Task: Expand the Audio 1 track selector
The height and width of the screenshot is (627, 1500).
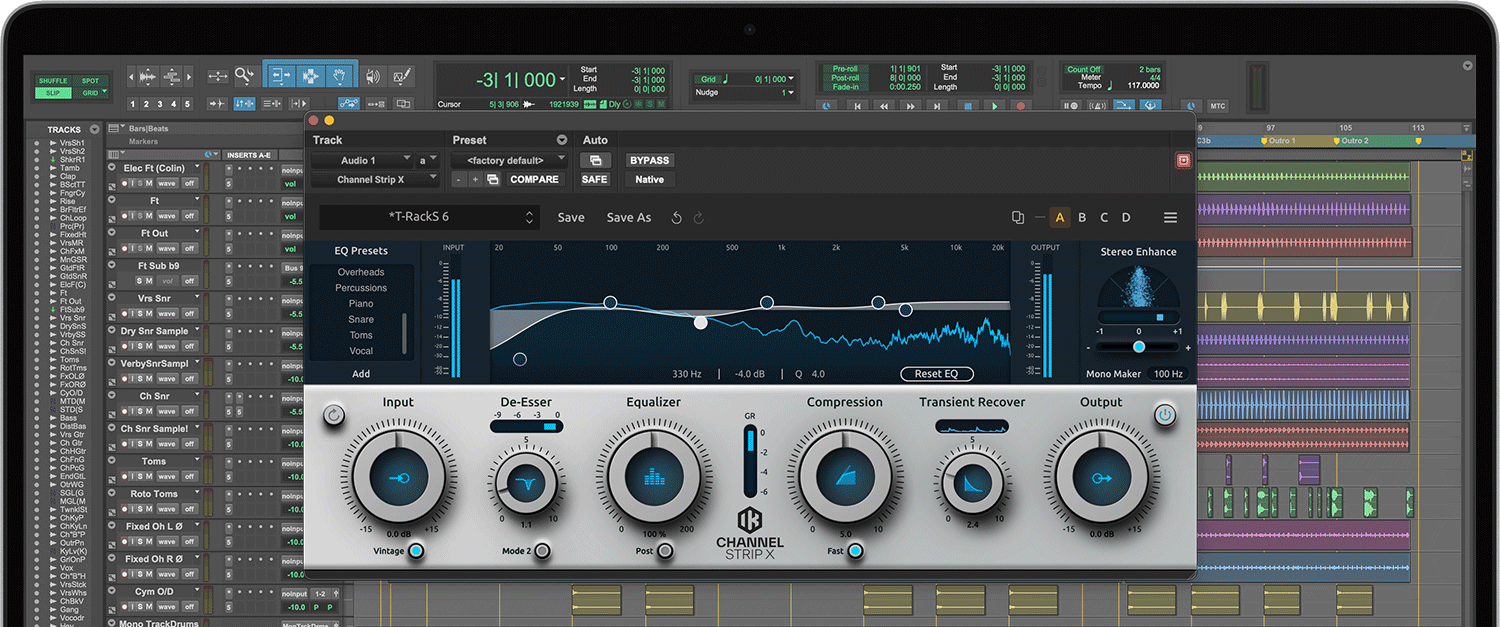Action: [362, 160]
